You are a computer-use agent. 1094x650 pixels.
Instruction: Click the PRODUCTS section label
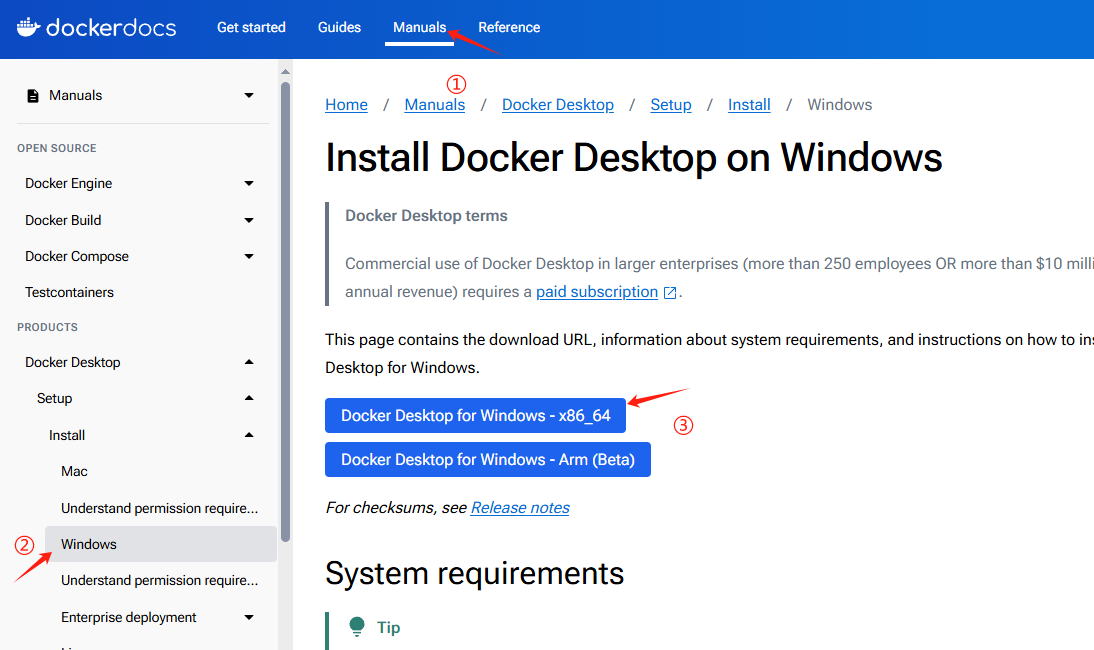(x=47, y=327)
